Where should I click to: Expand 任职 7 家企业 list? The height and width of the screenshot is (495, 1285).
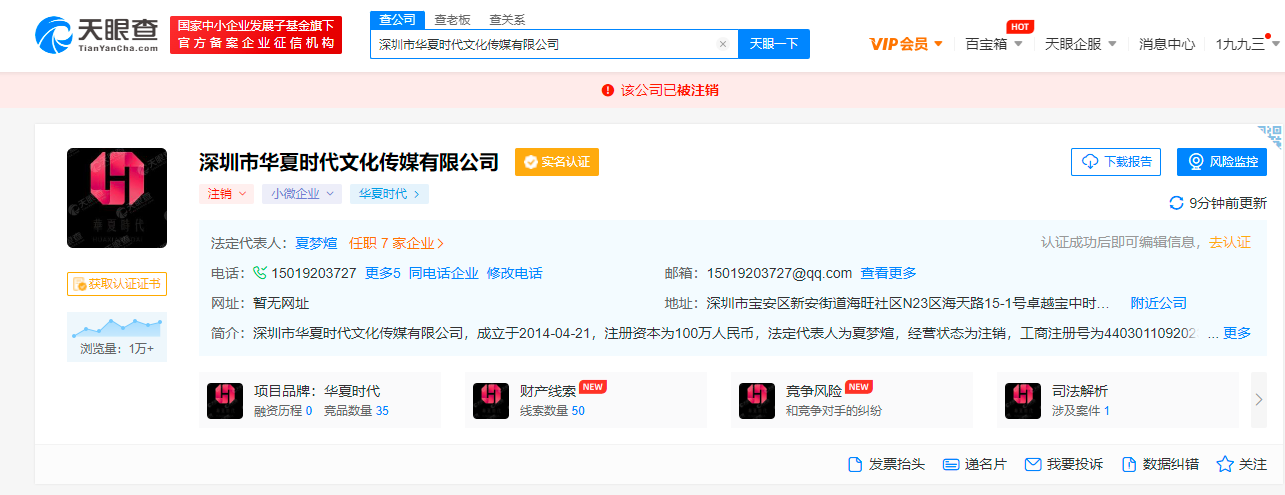coord(397,243)
